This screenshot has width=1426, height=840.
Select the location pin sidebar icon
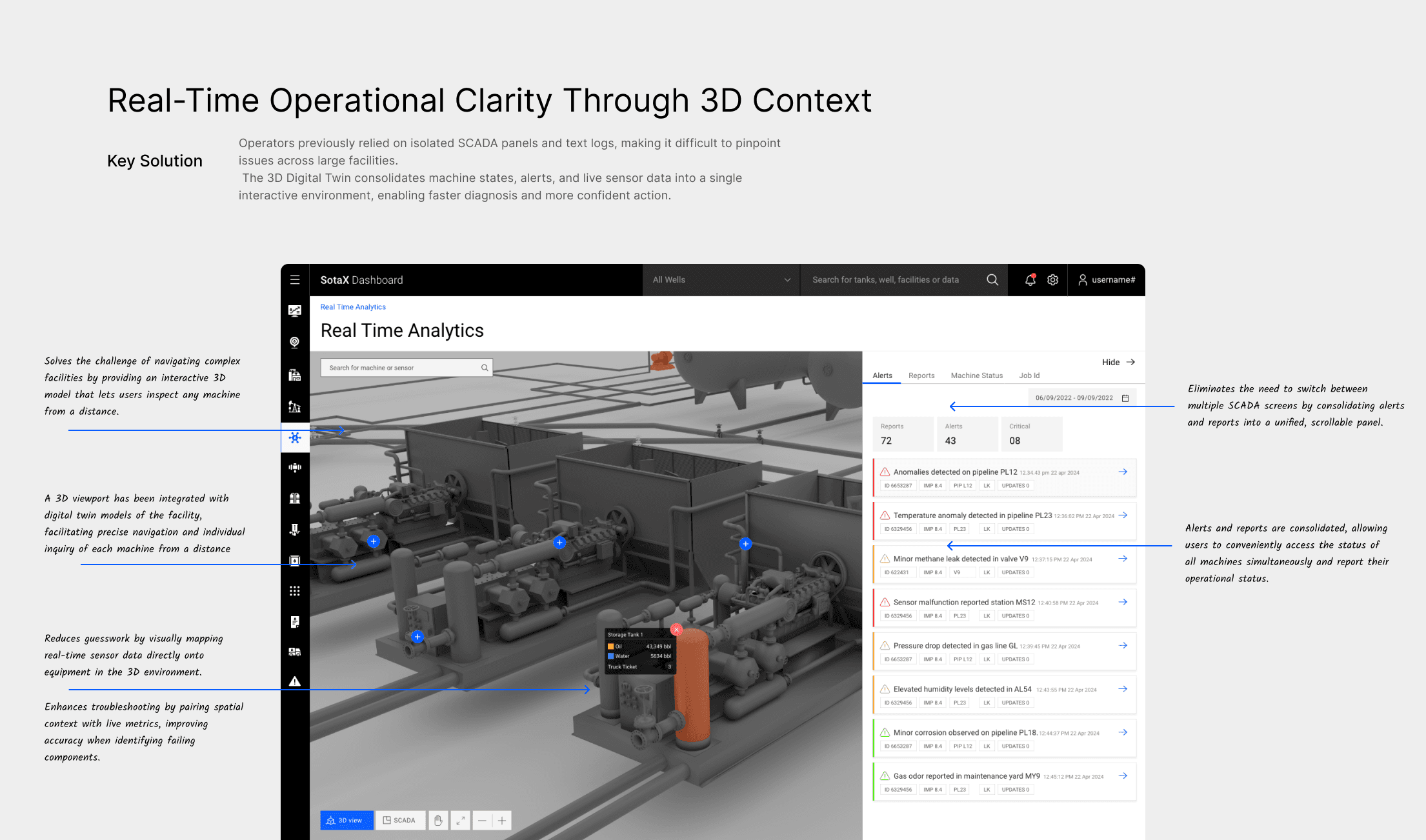coord(295,342)
